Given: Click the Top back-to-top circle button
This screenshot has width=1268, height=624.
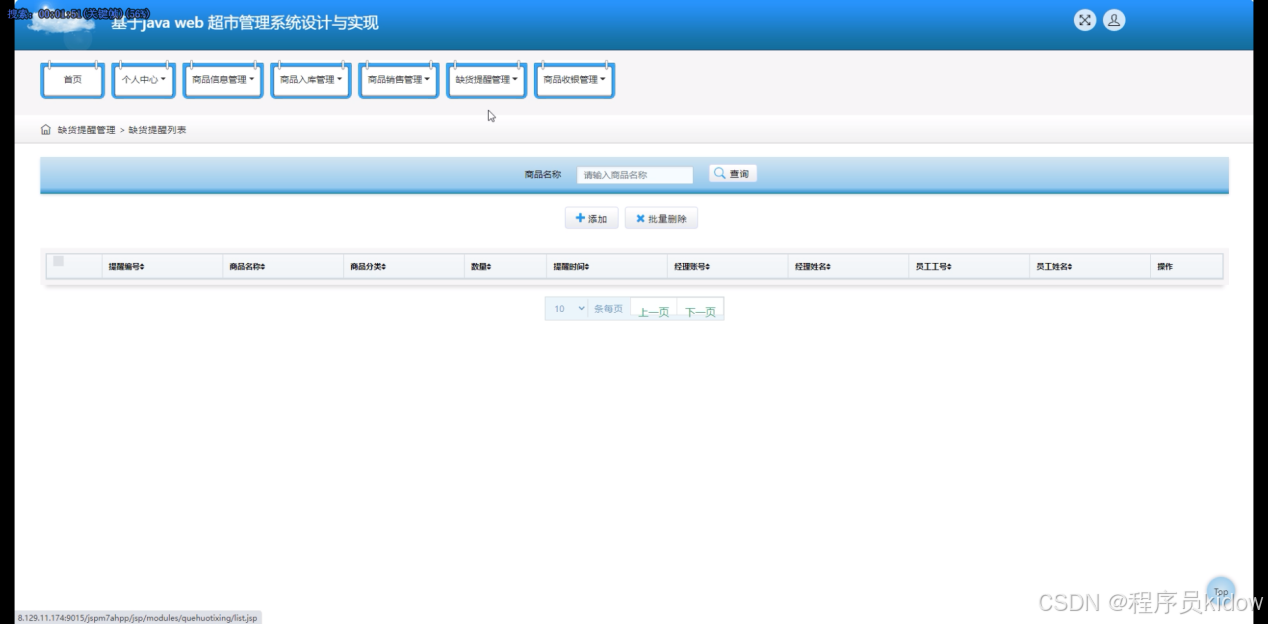Looking at the screenshot, I should pos(1221,591).
